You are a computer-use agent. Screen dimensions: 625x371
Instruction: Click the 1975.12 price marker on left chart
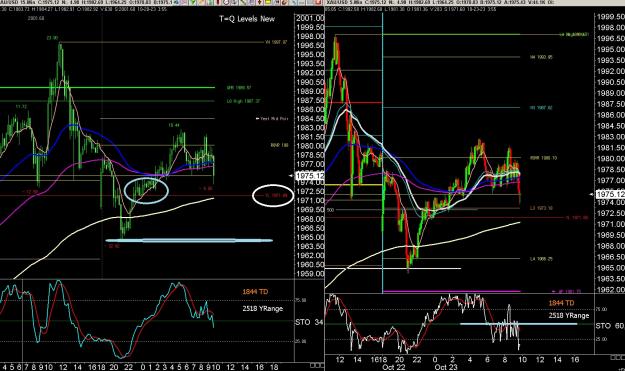310,176
